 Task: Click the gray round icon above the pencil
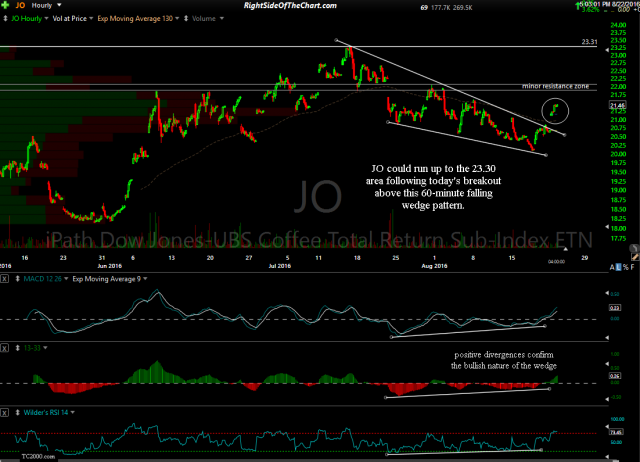[634, 248]
